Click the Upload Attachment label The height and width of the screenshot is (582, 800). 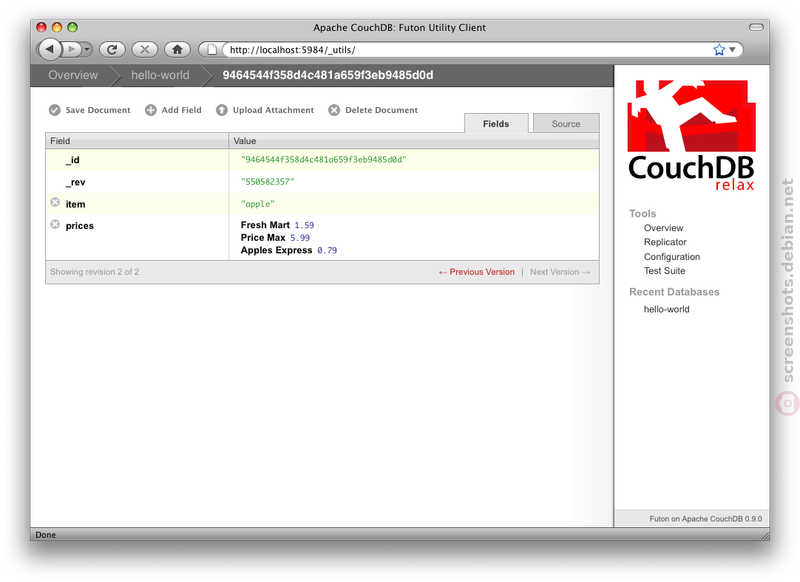point(273,110)
